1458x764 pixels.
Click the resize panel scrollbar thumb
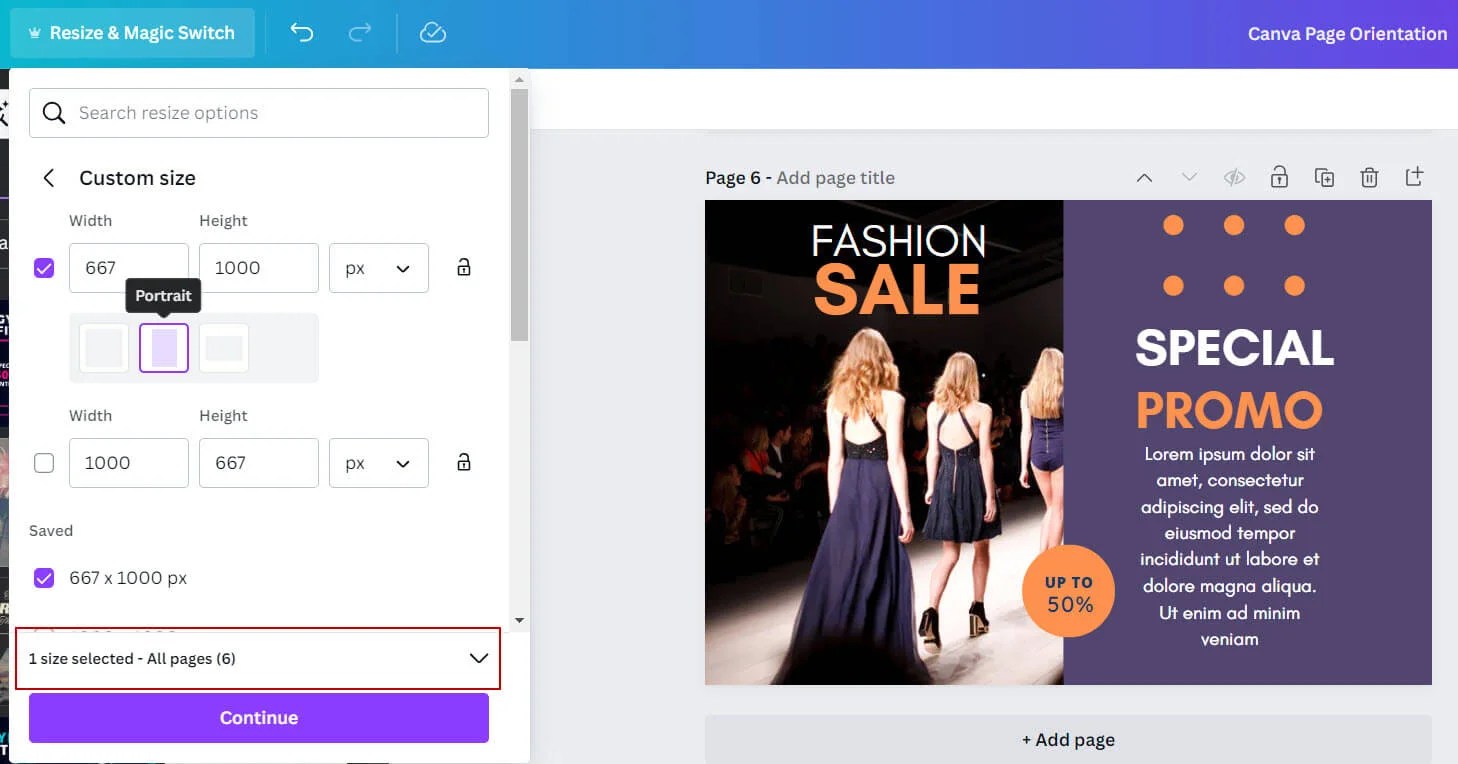pyautogui.click(x=518, y=214)
